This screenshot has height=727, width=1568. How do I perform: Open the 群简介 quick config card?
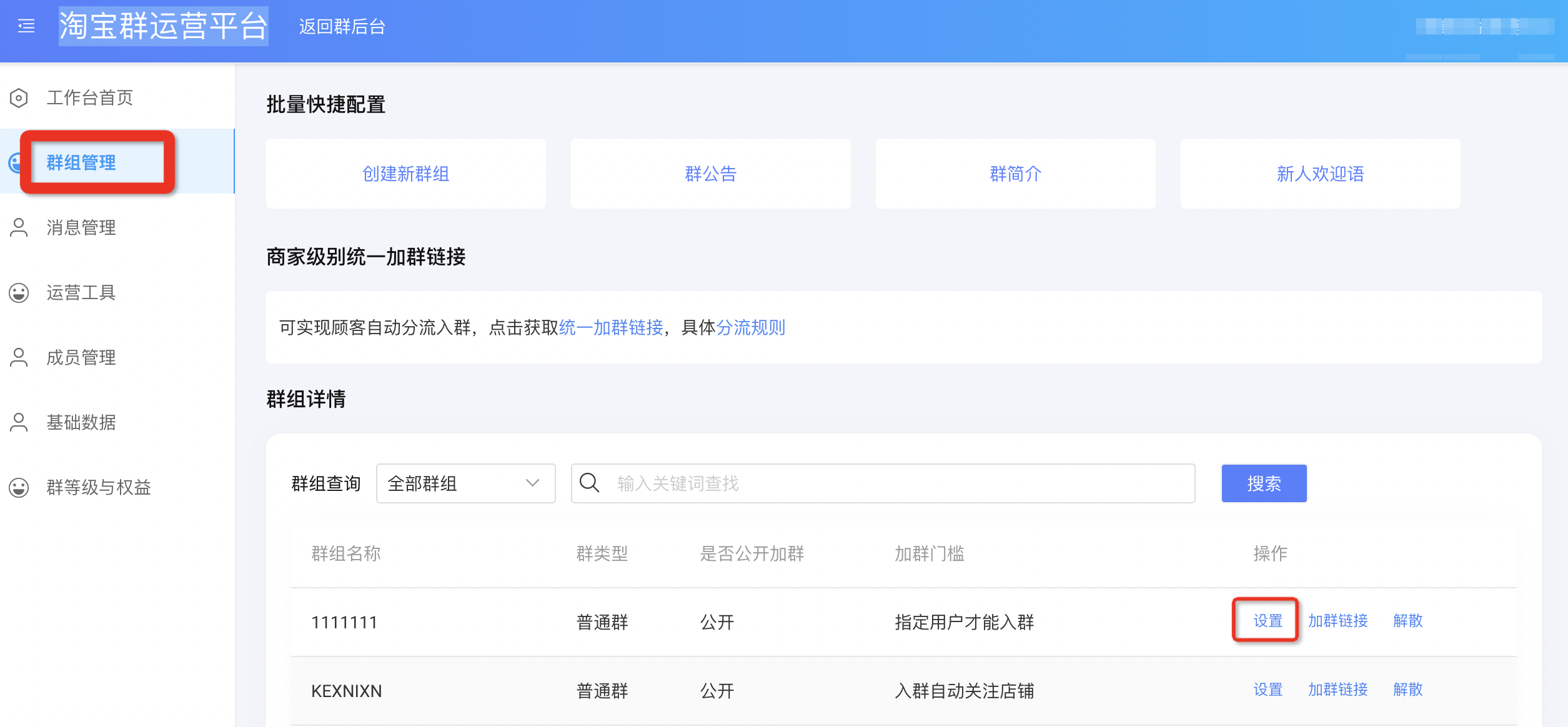(1016, 174)
